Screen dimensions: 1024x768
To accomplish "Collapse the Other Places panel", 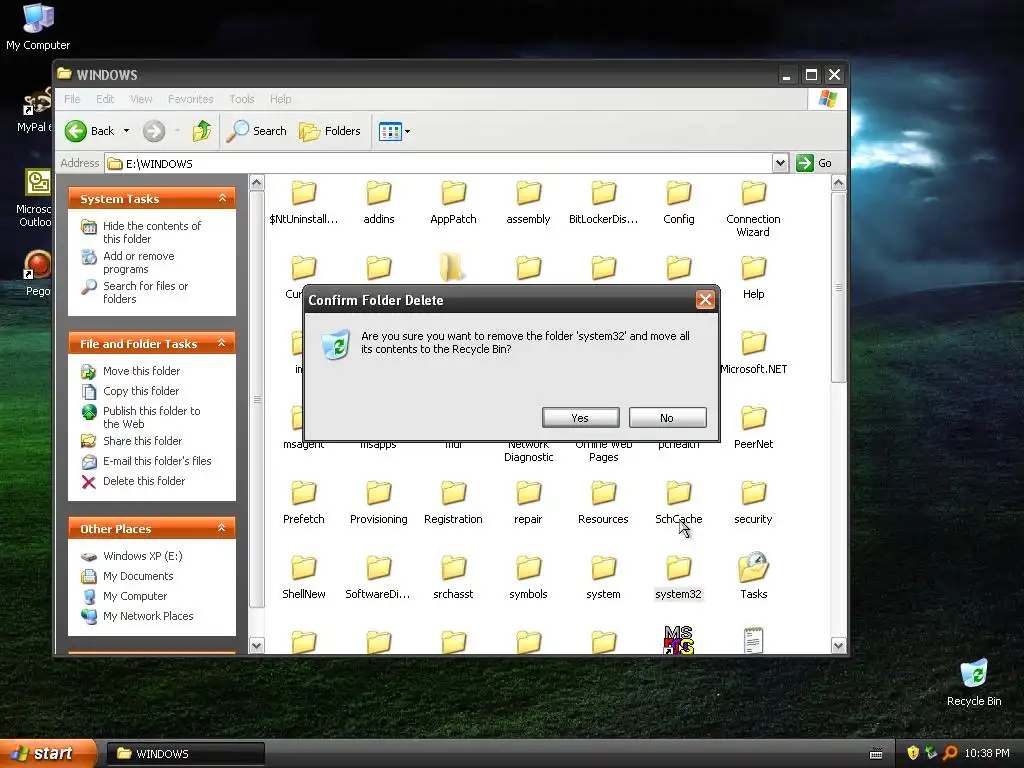I will tap(222, 528).
